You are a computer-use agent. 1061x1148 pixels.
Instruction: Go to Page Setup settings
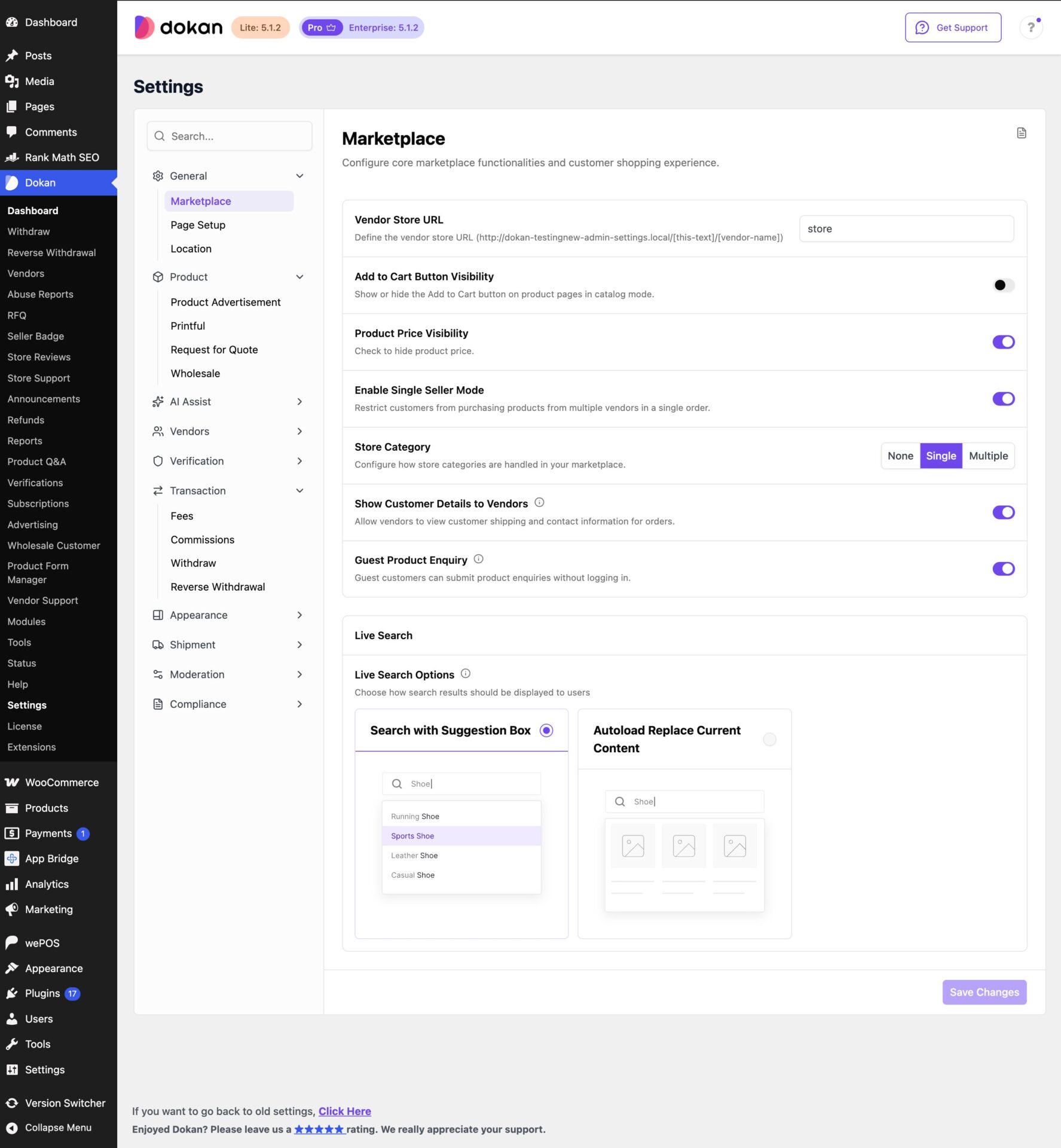click(x=198, y=225)
